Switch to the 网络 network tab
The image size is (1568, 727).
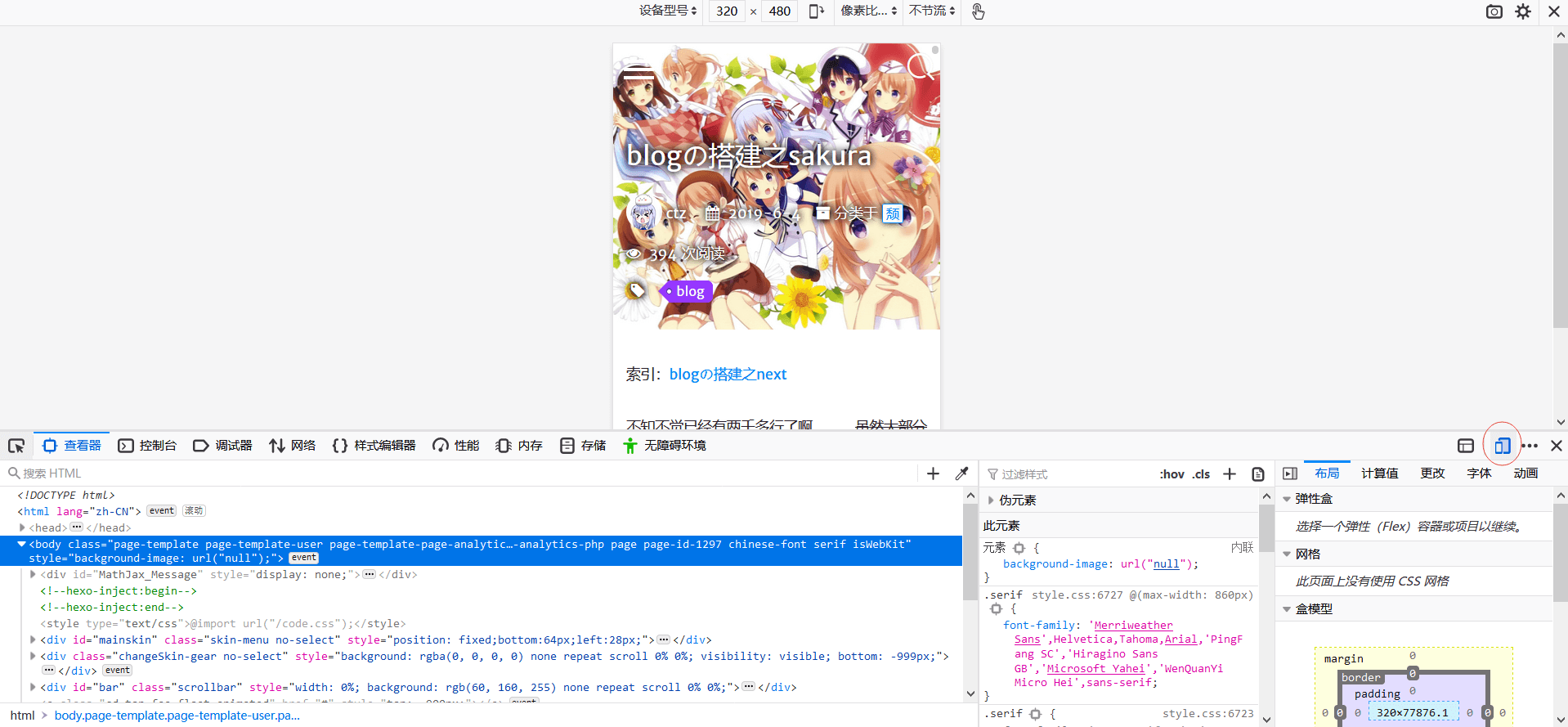292,446
